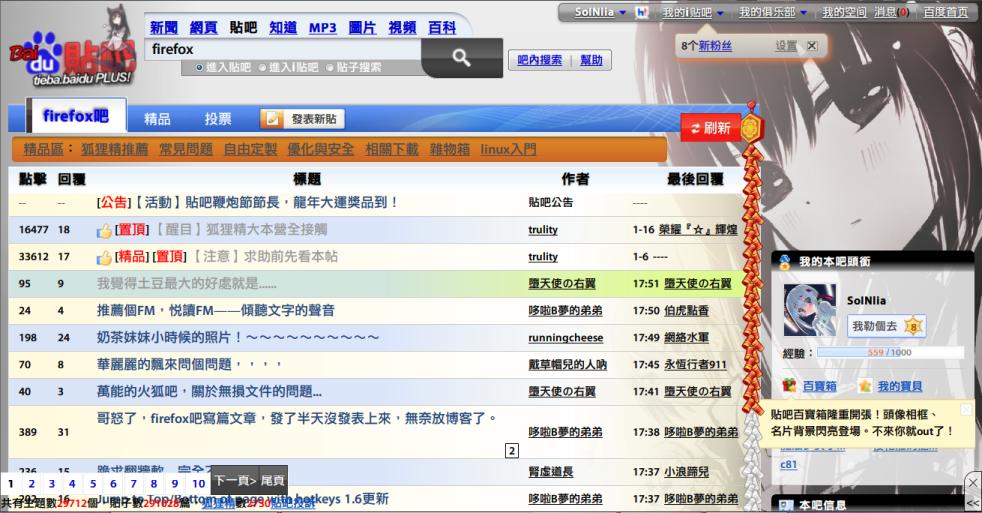
Task: Switch to the firefox吧 tab
Action: point(76,116)
